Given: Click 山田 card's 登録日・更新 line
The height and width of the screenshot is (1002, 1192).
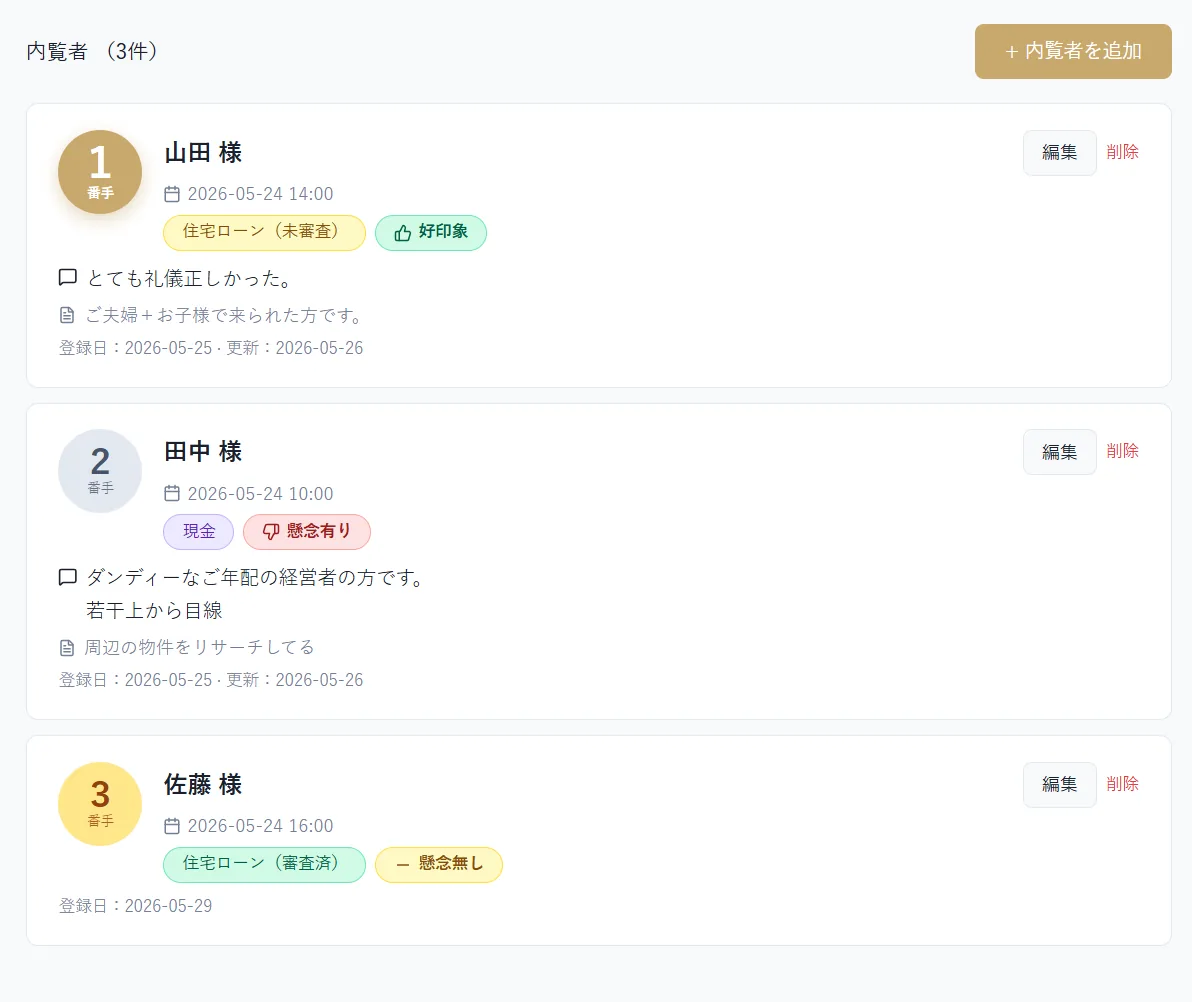Looking at the screenshot, I should point(211,347).
